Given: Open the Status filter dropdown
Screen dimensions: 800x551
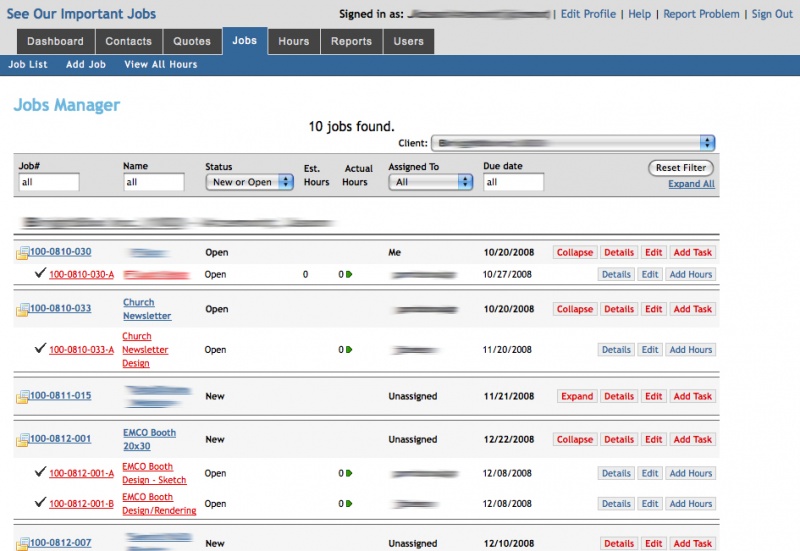Looking at the screenshot, I should [x=249, y=182].
